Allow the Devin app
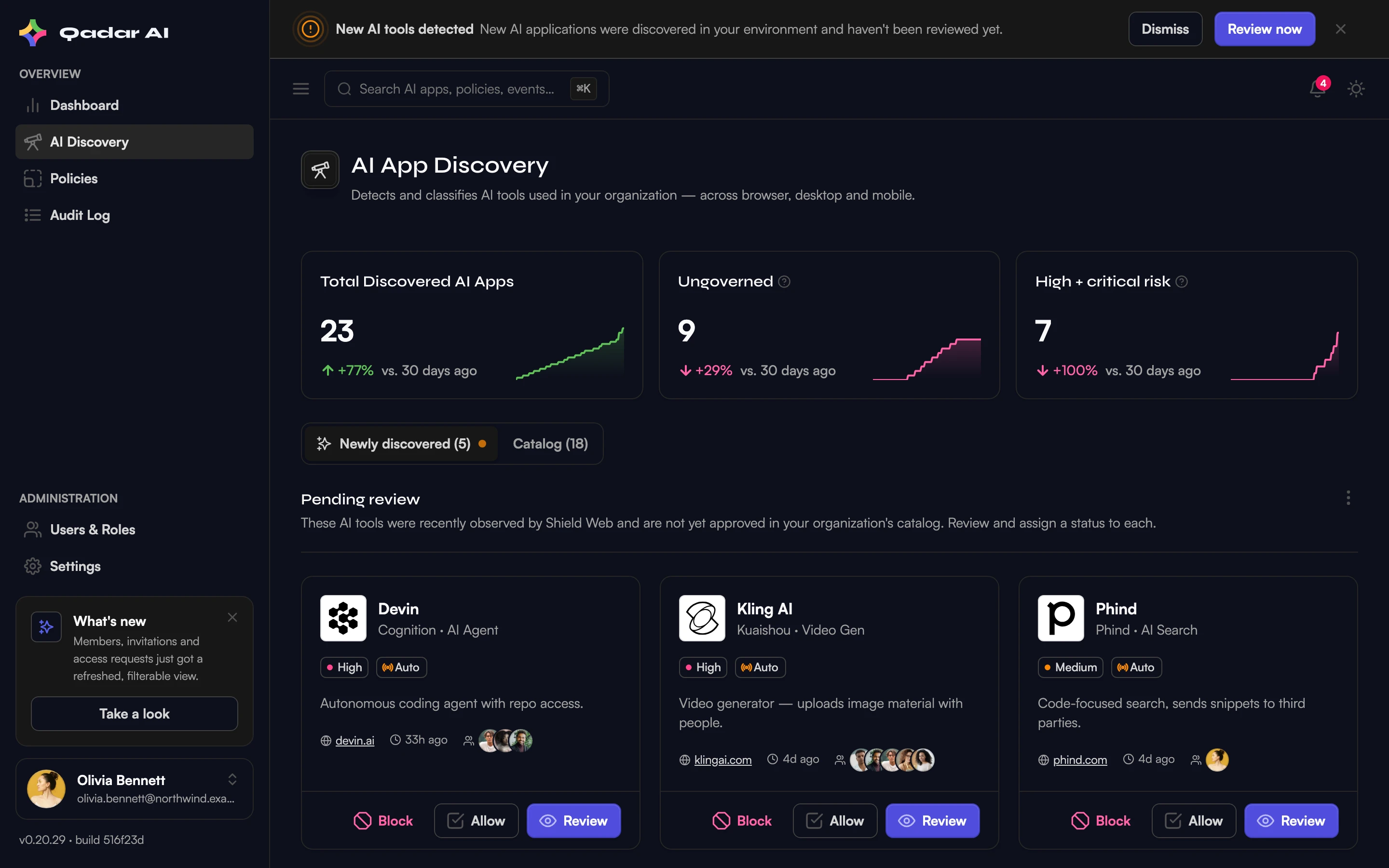 (476, 821)
